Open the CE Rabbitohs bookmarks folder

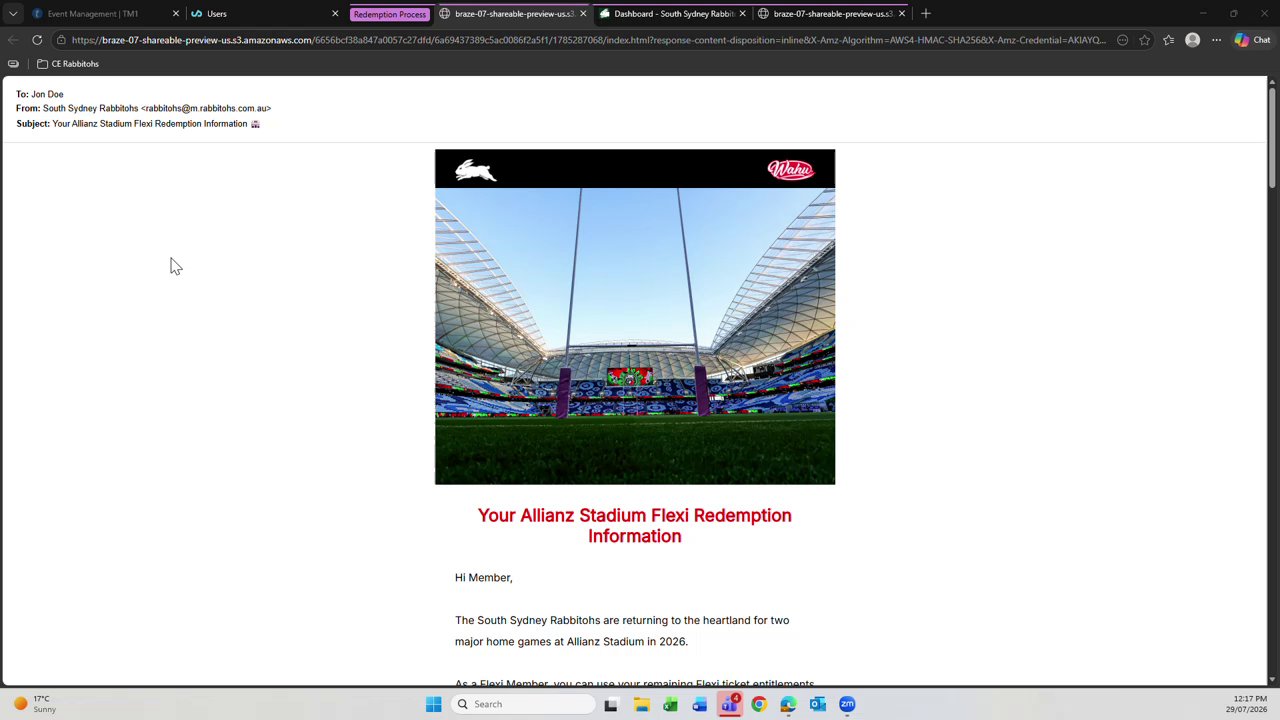pos(68,64)
